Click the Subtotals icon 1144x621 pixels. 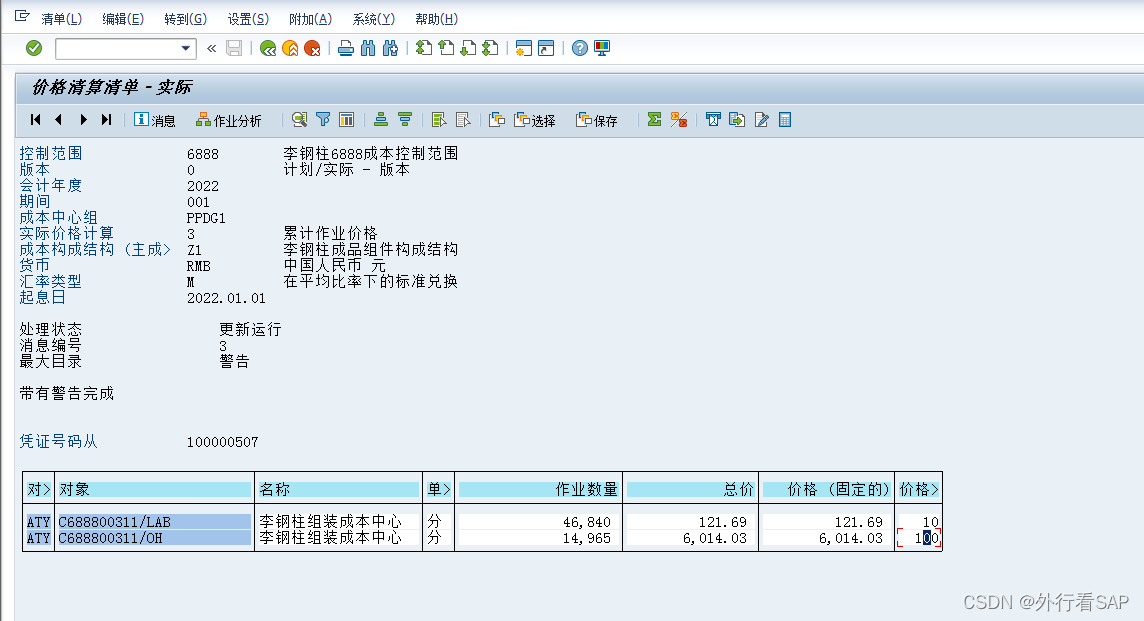pos(679,120)
